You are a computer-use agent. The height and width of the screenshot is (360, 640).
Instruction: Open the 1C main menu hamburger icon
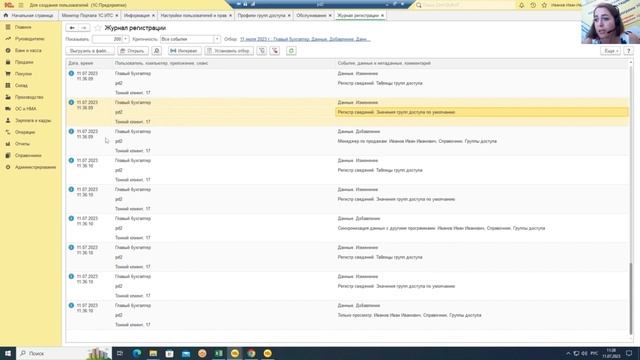[x=21, y=5]
